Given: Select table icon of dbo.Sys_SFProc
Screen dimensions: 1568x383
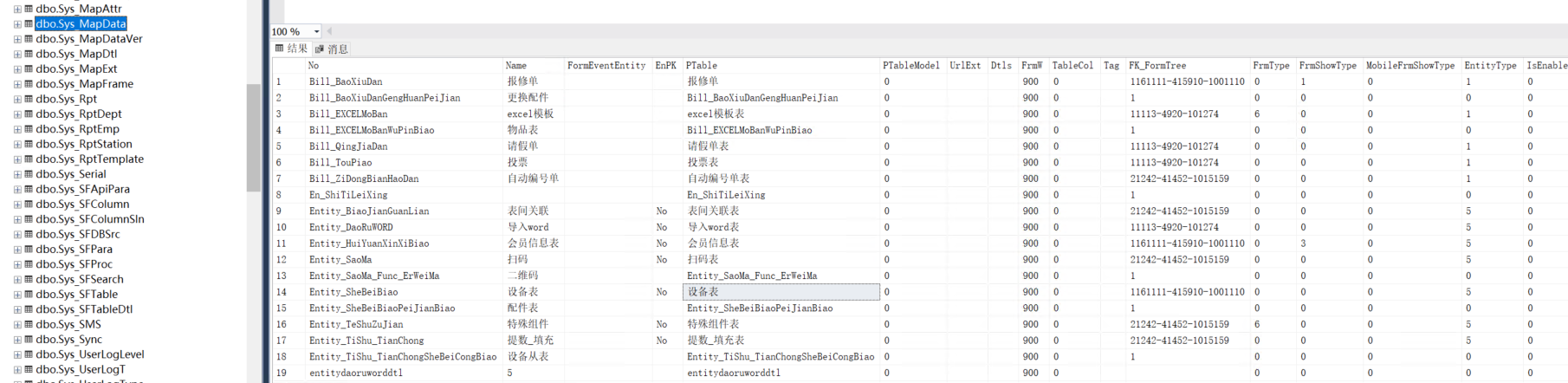Looking at the screenshot, I should 29,264.
